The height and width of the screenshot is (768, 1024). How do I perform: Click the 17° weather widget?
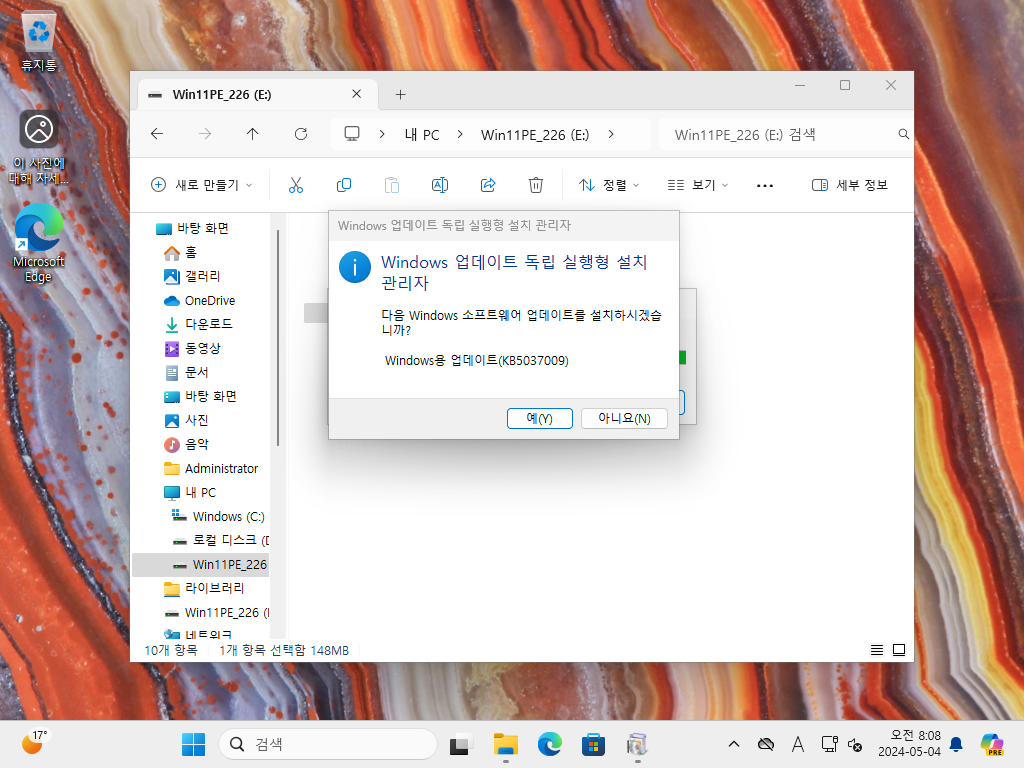[34, 743]
